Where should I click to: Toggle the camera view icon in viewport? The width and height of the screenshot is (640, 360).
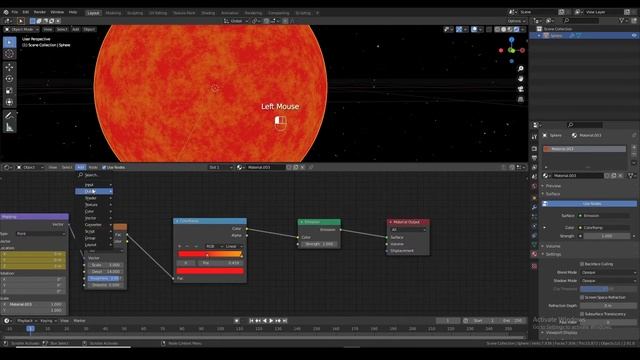520,89
